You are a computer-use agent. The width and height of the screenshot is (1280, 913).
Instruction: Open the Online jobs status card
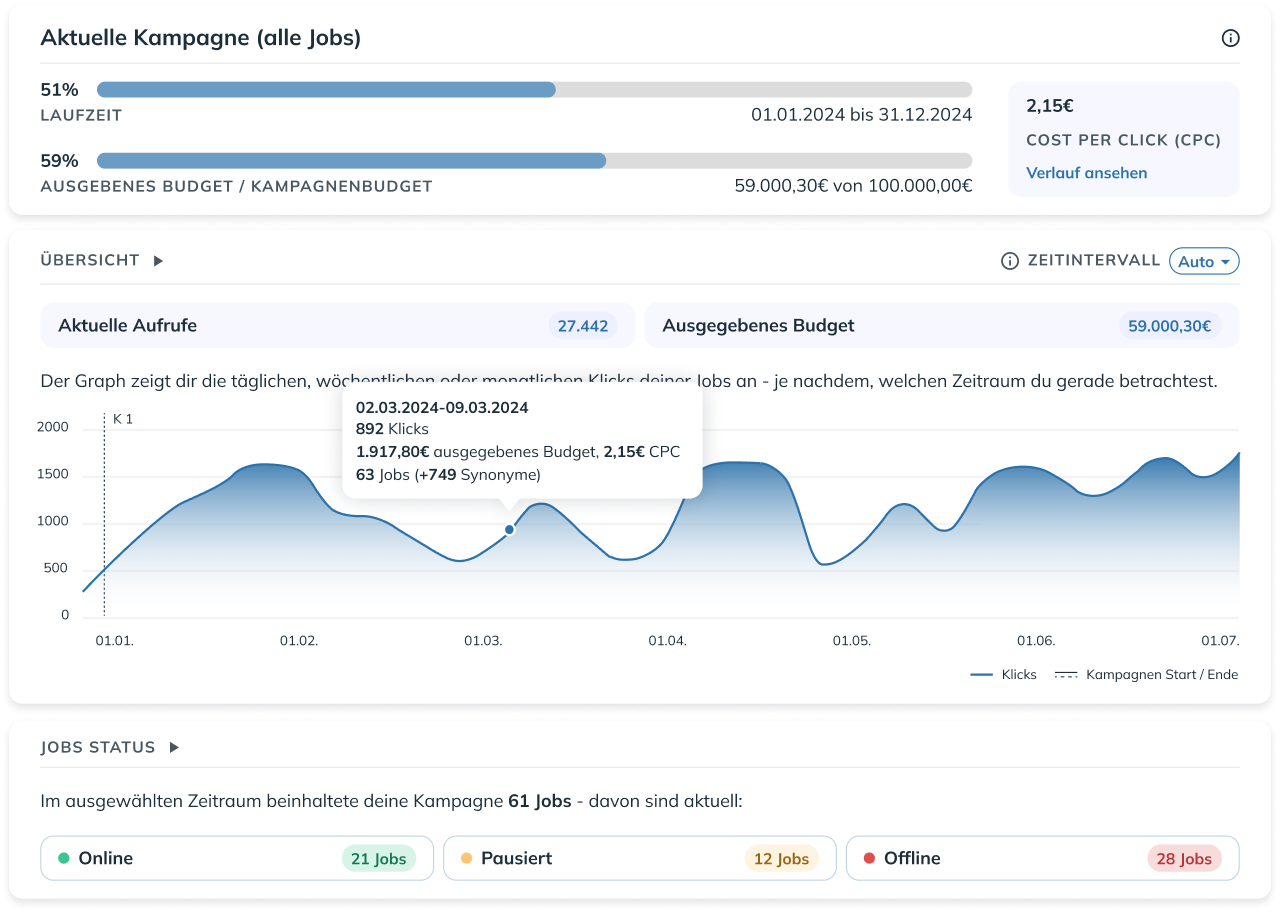click(x=237, y=858)
